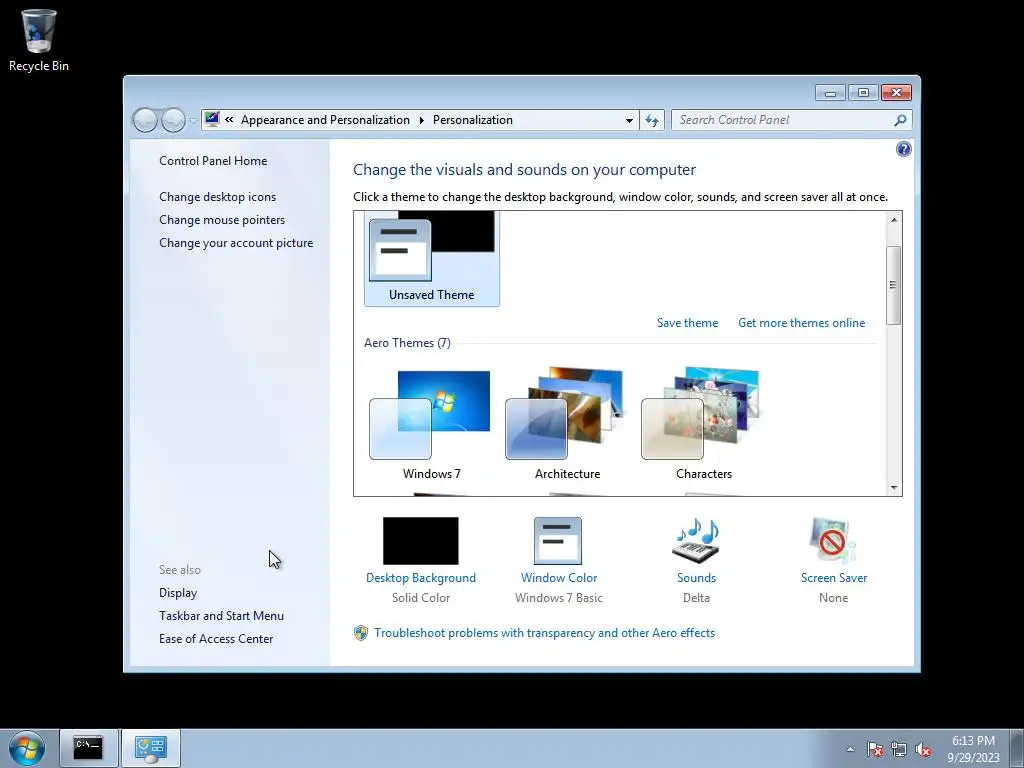Select the Windows 7 Aero theme
This screenshot has height=768, width=1024.
pyautogui.click(x=432, y=424)
